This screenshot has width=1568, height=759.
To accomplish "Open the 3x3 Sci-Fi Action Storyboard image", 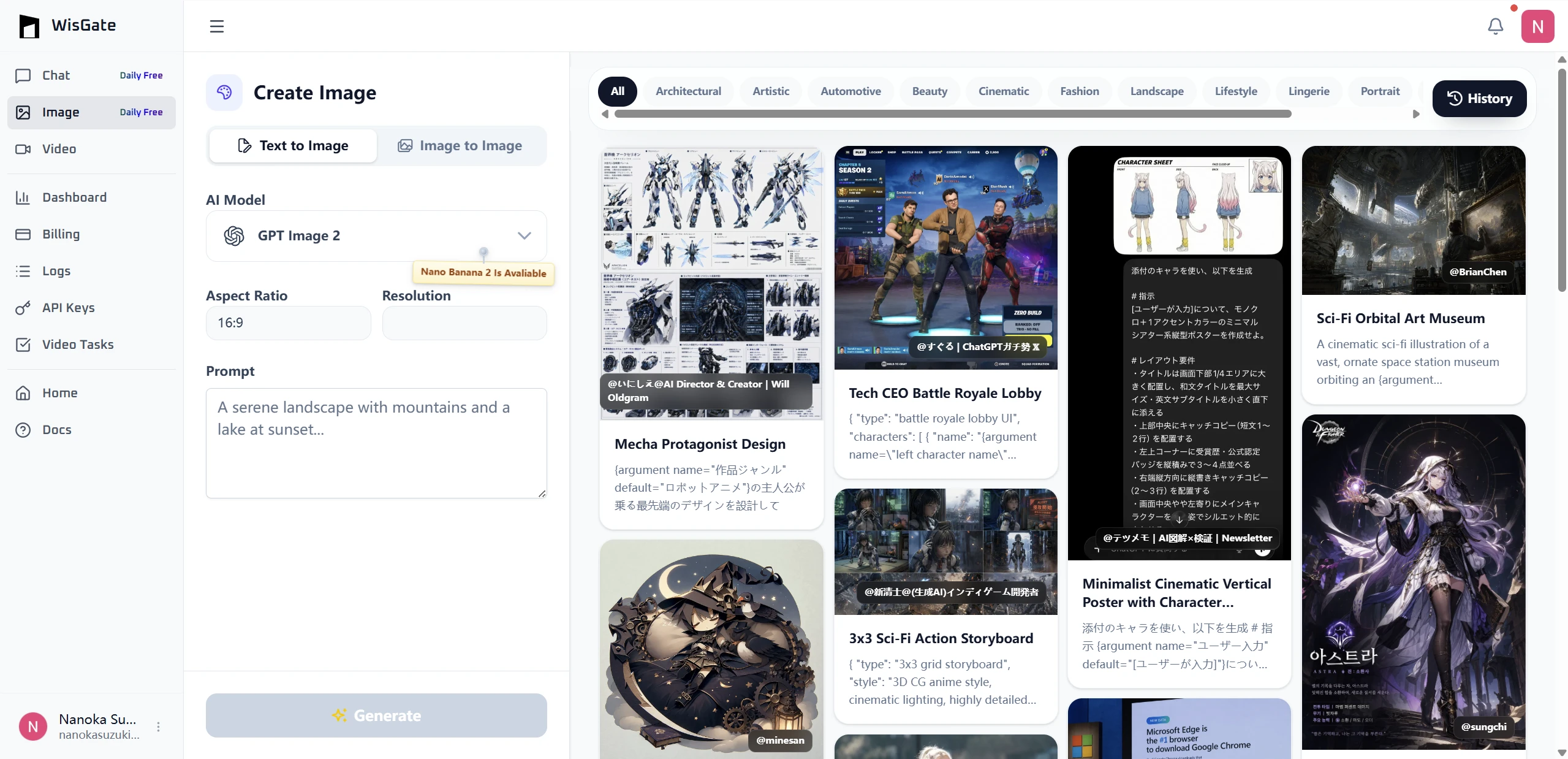I will (x=945, y=552).
